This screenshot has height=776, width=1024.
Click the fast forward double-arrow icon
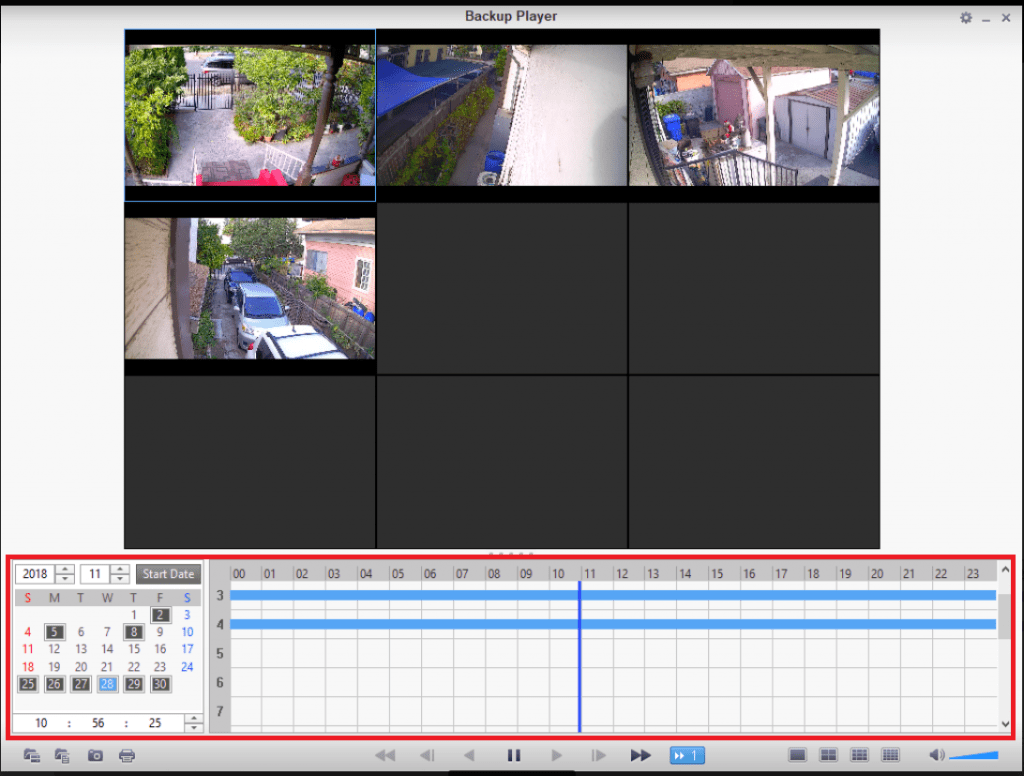(641, 755)
